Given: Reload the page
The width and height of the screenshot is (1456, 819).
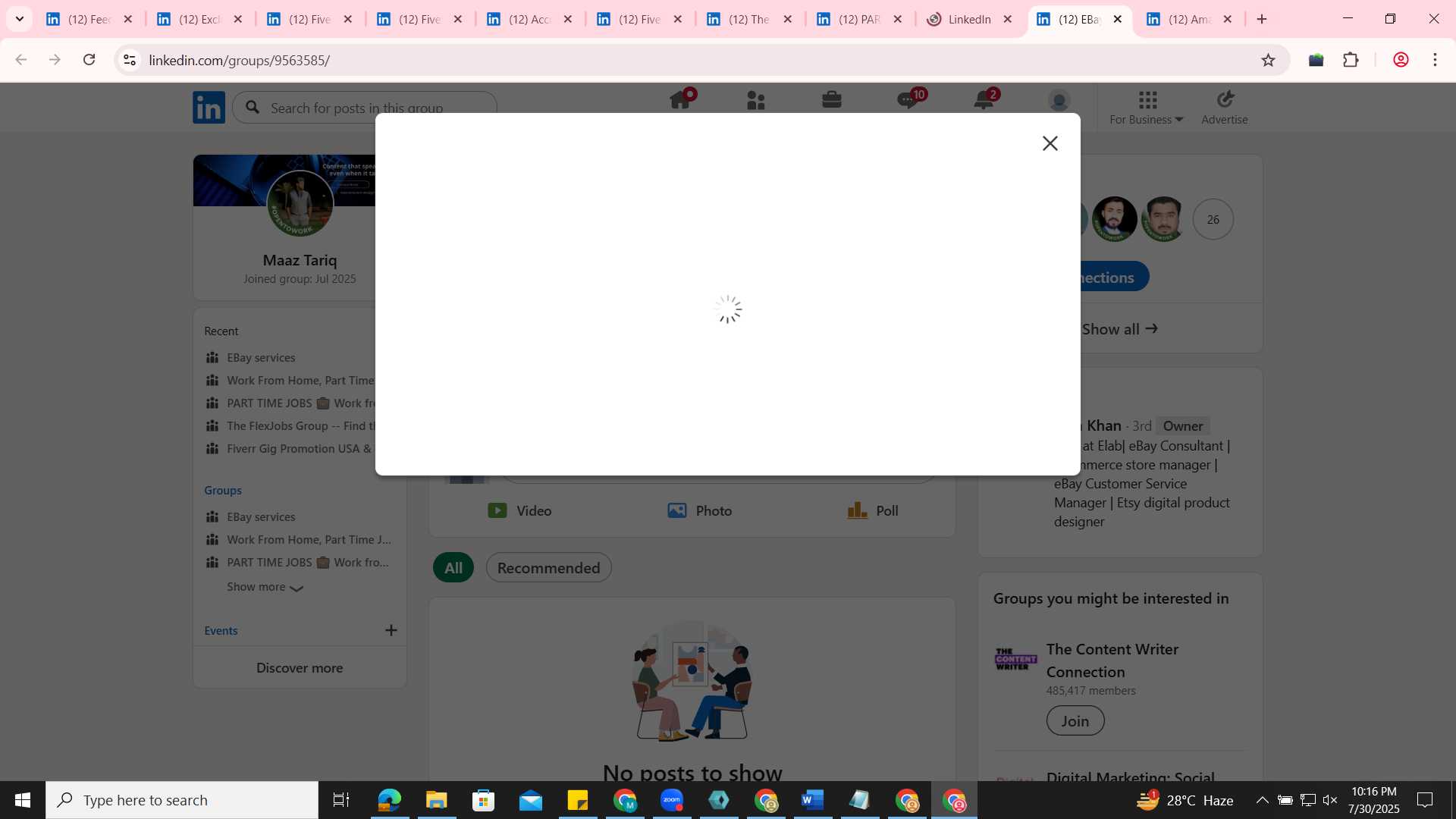Looking at the screenshot, I should point(89,60).
